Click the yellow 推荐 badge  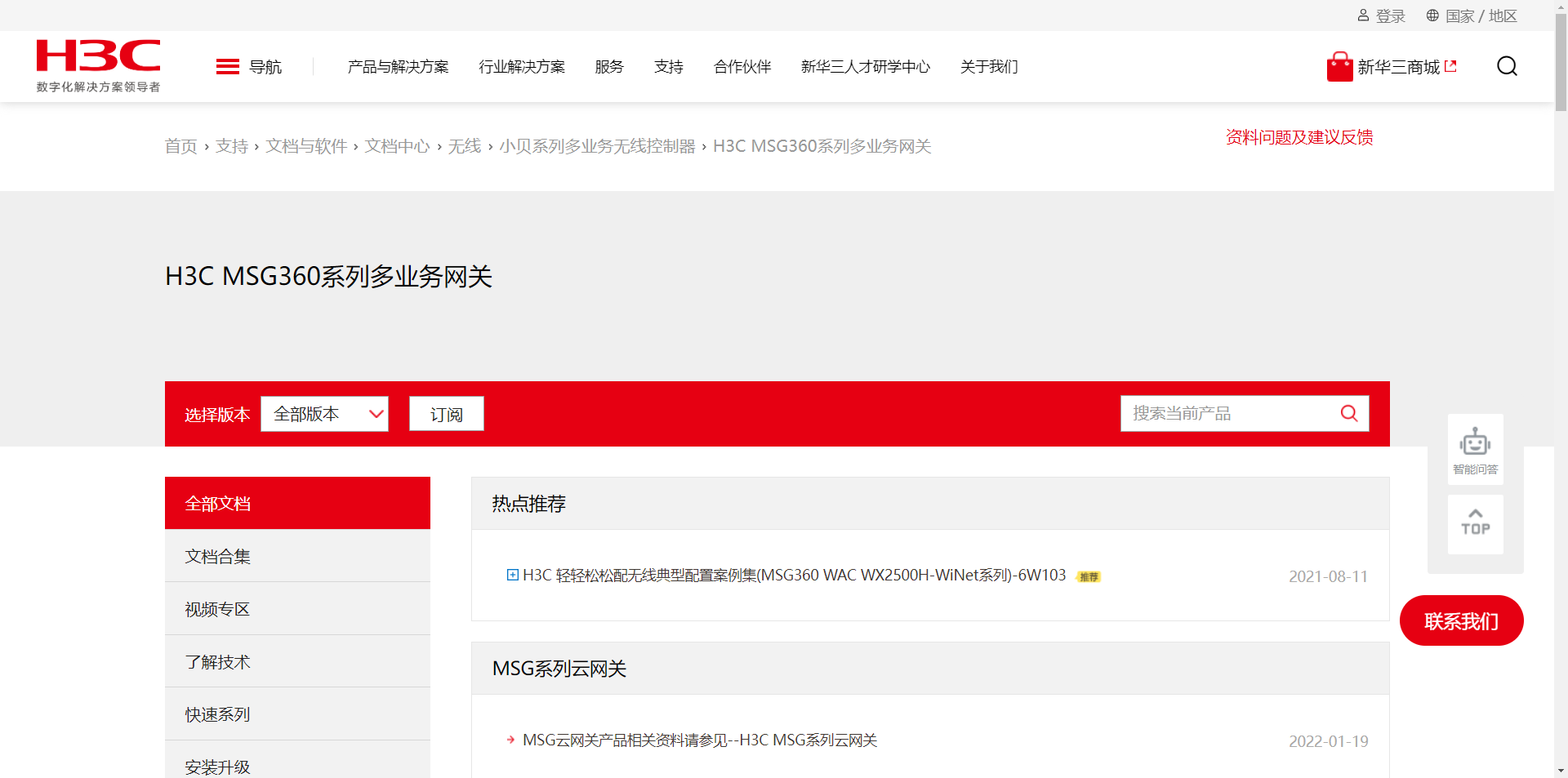[x=1089, y=576]
